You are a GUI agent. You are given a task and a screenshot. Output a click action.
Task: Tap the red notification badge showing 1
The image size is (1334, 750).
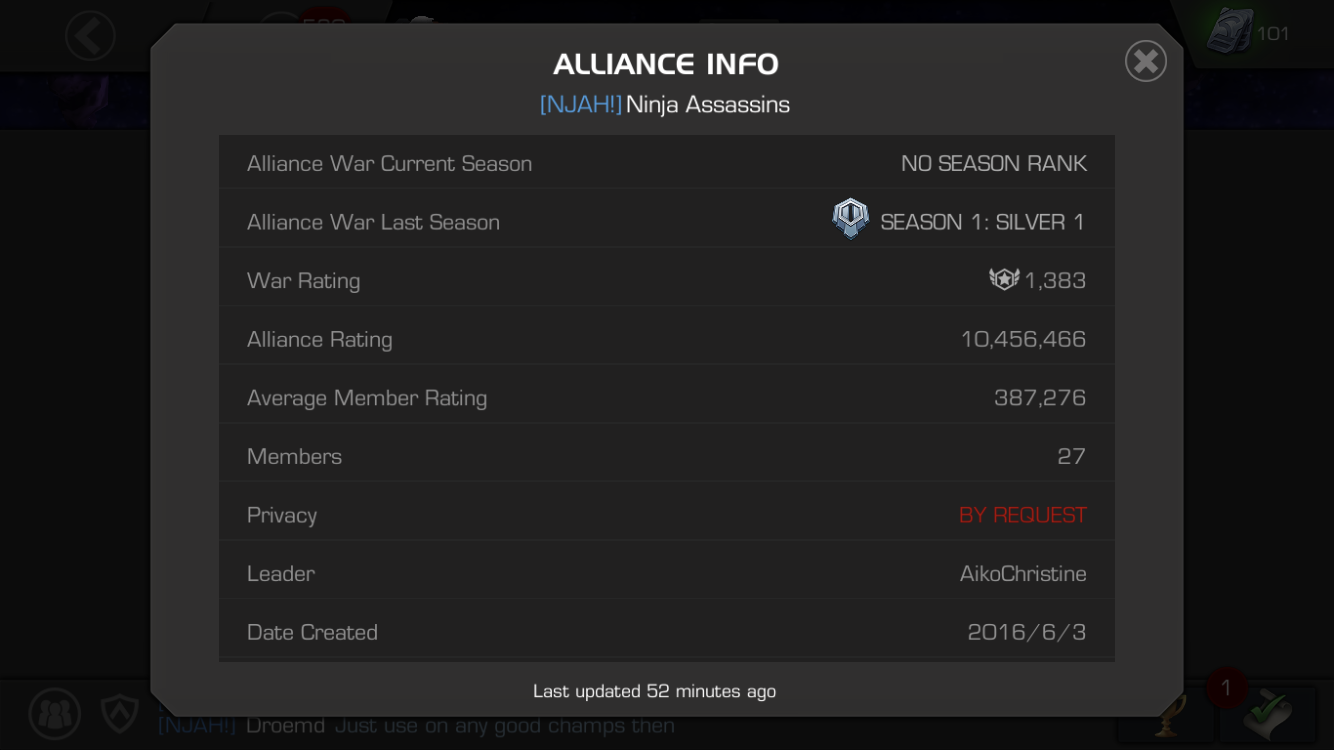click(x=1226, y=689)
